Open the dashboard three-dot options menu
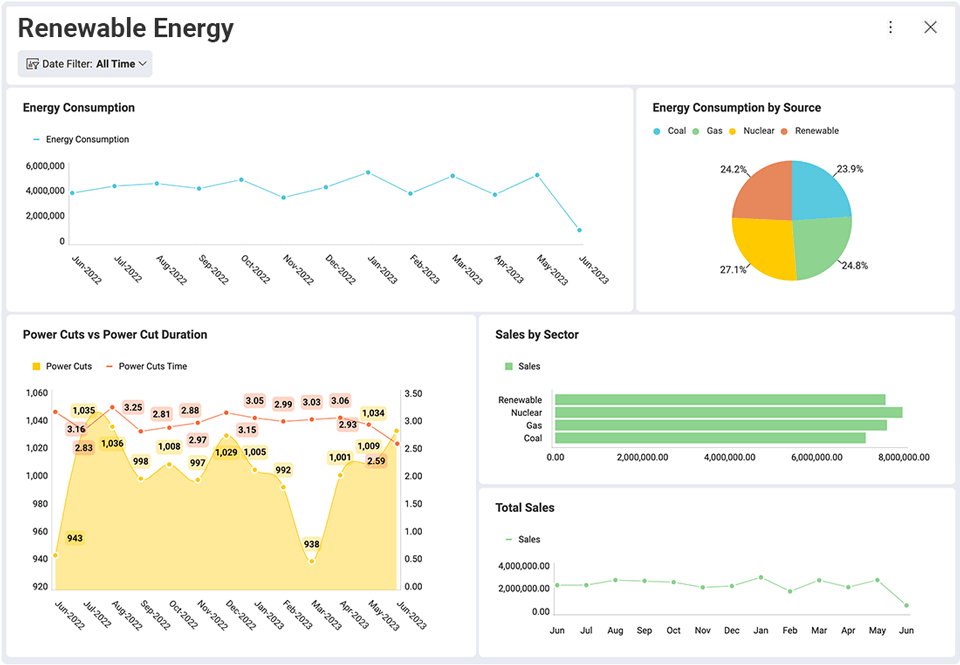 tap(890, 27)
